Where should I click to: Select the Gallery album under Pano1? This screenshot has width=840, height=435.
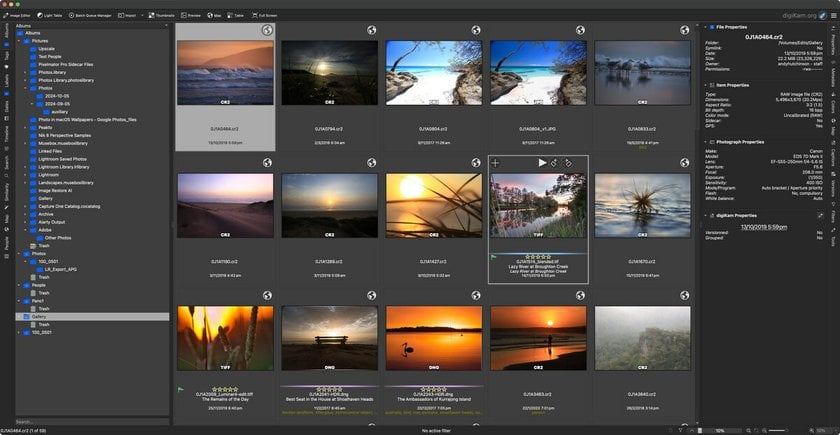[92, 317]
